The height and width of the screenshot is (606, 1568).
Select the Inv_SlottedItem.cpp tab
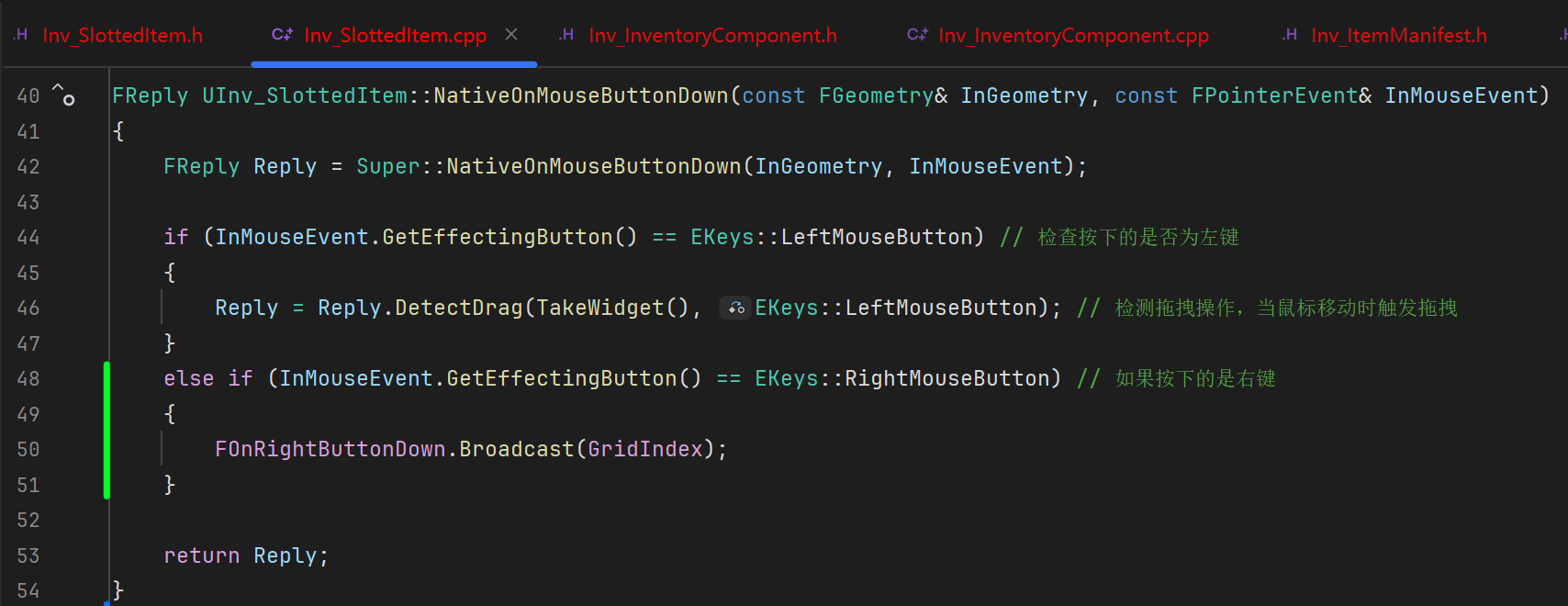coord(395,35)
